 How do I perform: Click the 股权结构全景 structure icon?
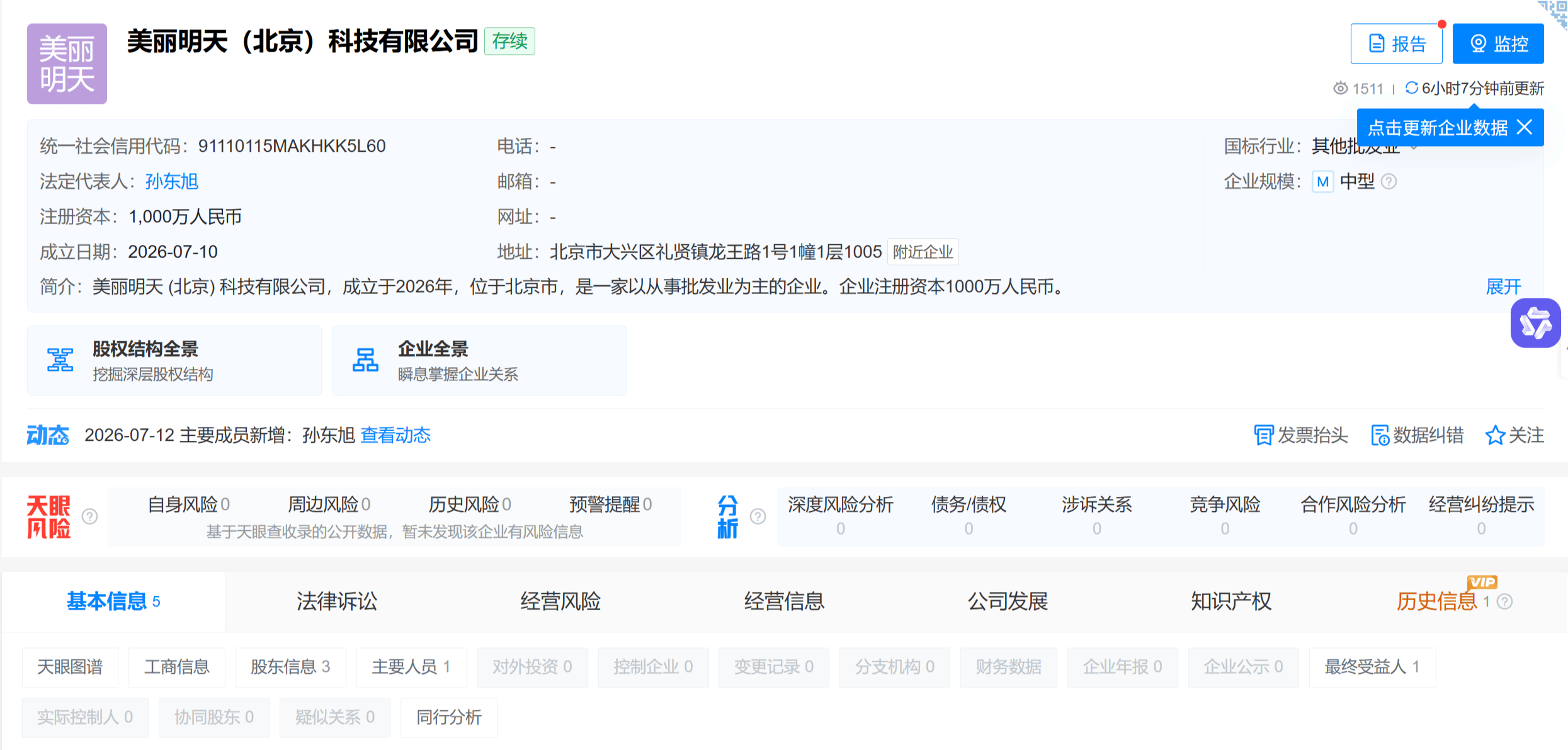pyautogui.click(x=60, y=360)
